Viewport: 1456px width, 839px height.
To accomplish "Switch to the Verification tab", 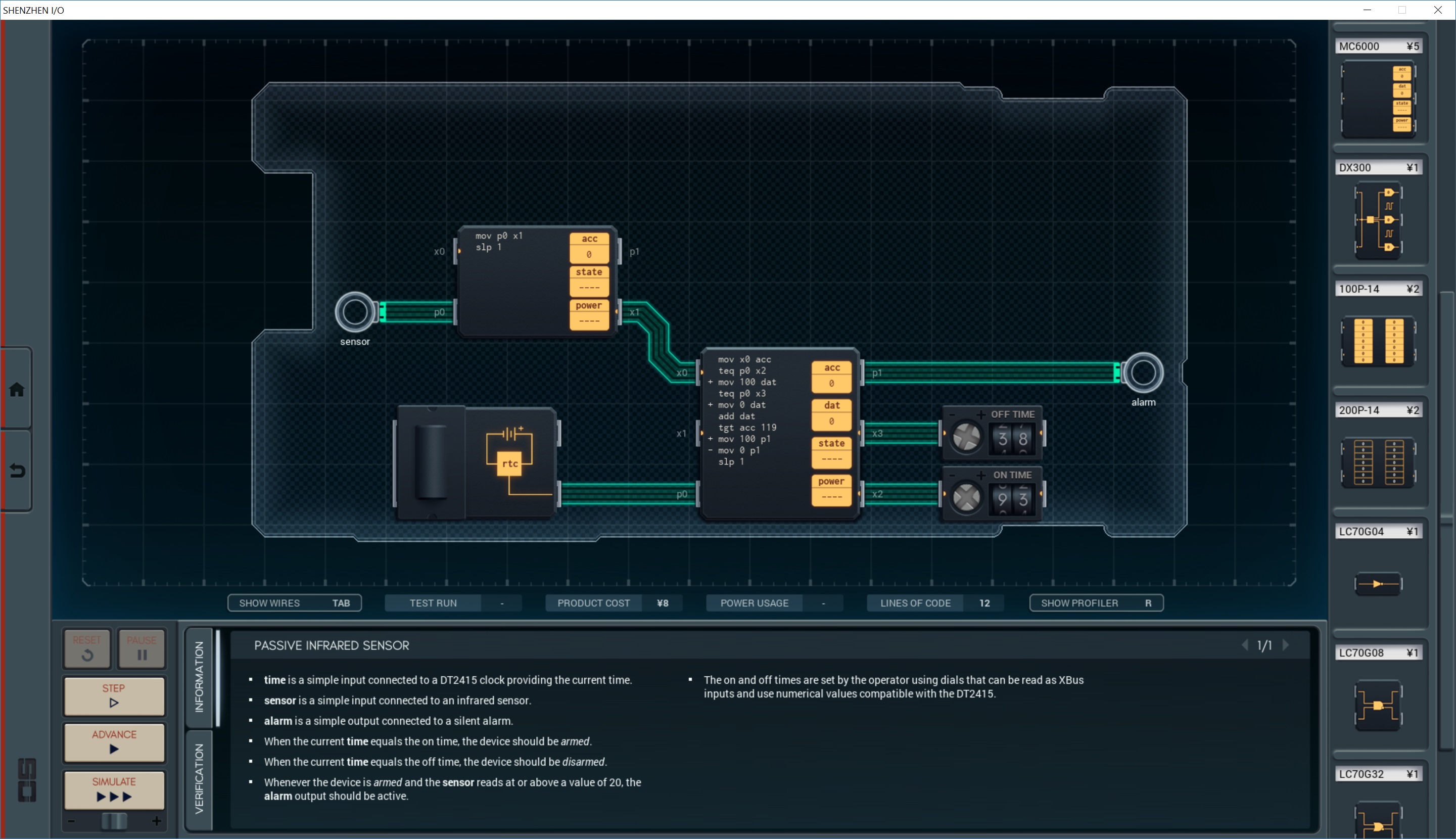I will (199, 778).
